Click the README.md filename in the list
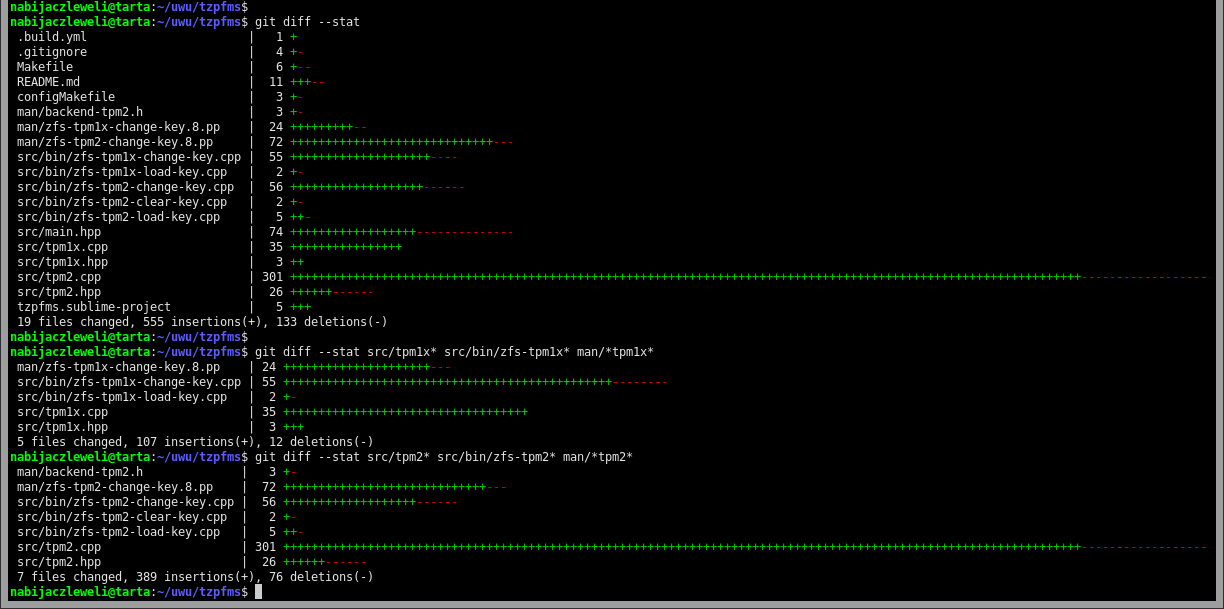Viewport: 1224px width, 609px height. pos(48,82)
